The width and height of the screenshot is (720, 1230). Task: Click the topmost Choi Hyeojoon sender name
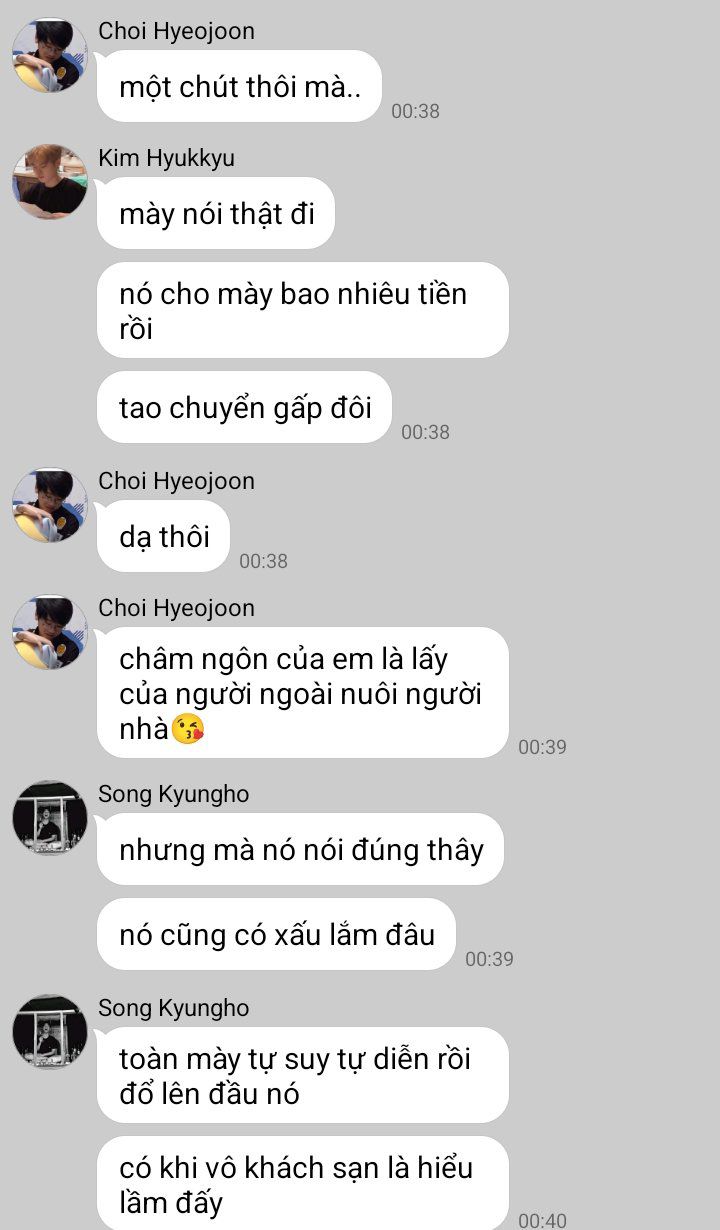(x=177, y=31)
